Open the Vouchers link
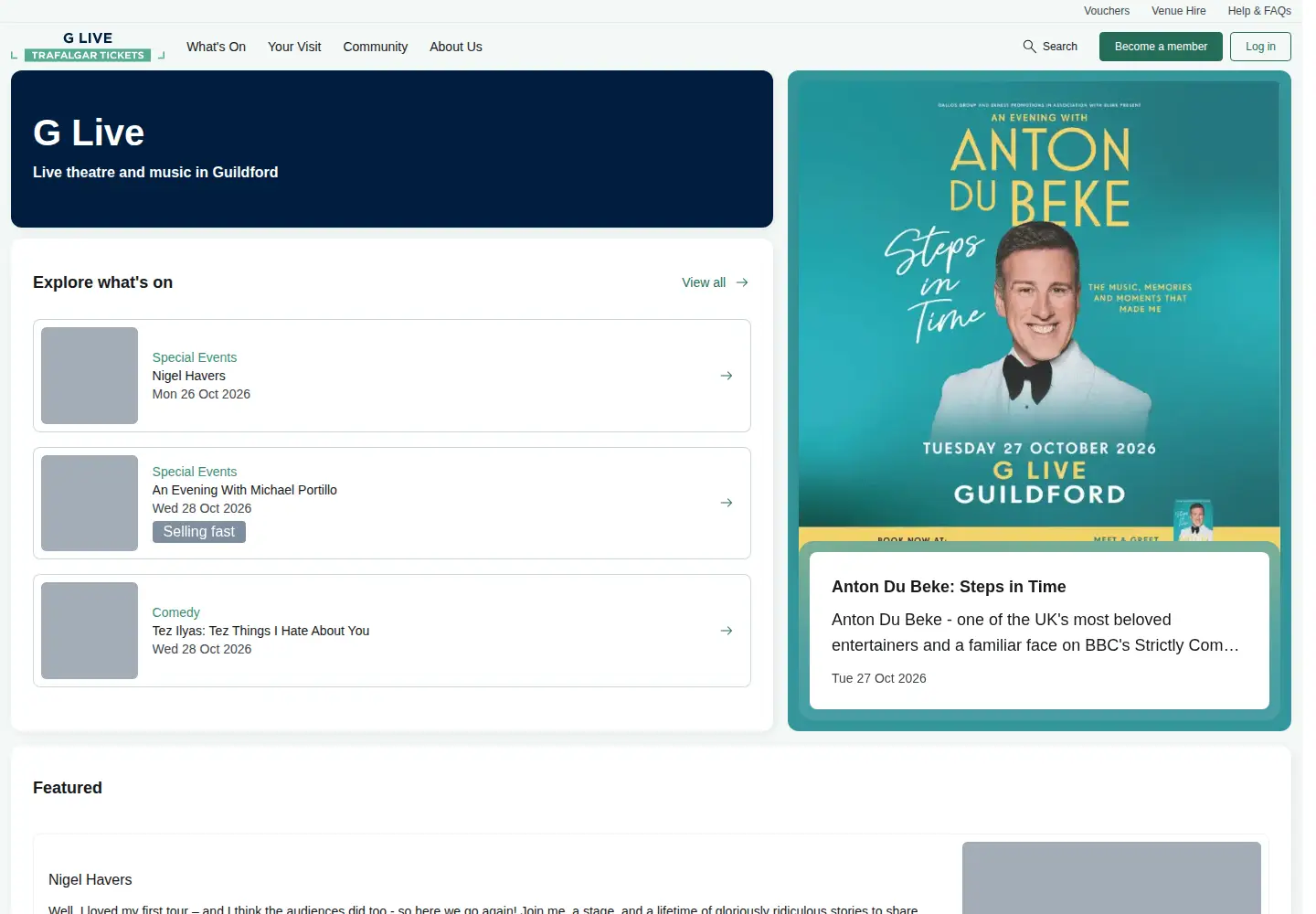 click(x=1107, y=11)
